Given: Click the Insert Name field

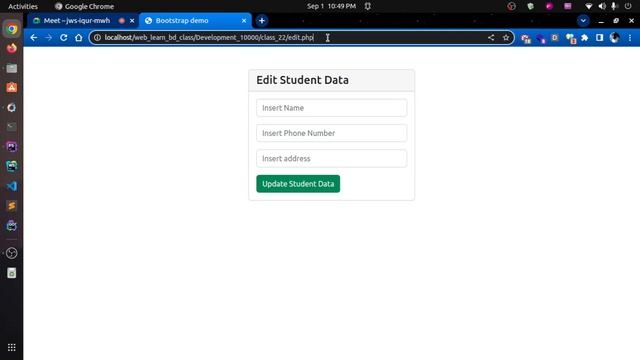Looking at the screenshot, I should [x=331, y=108].
